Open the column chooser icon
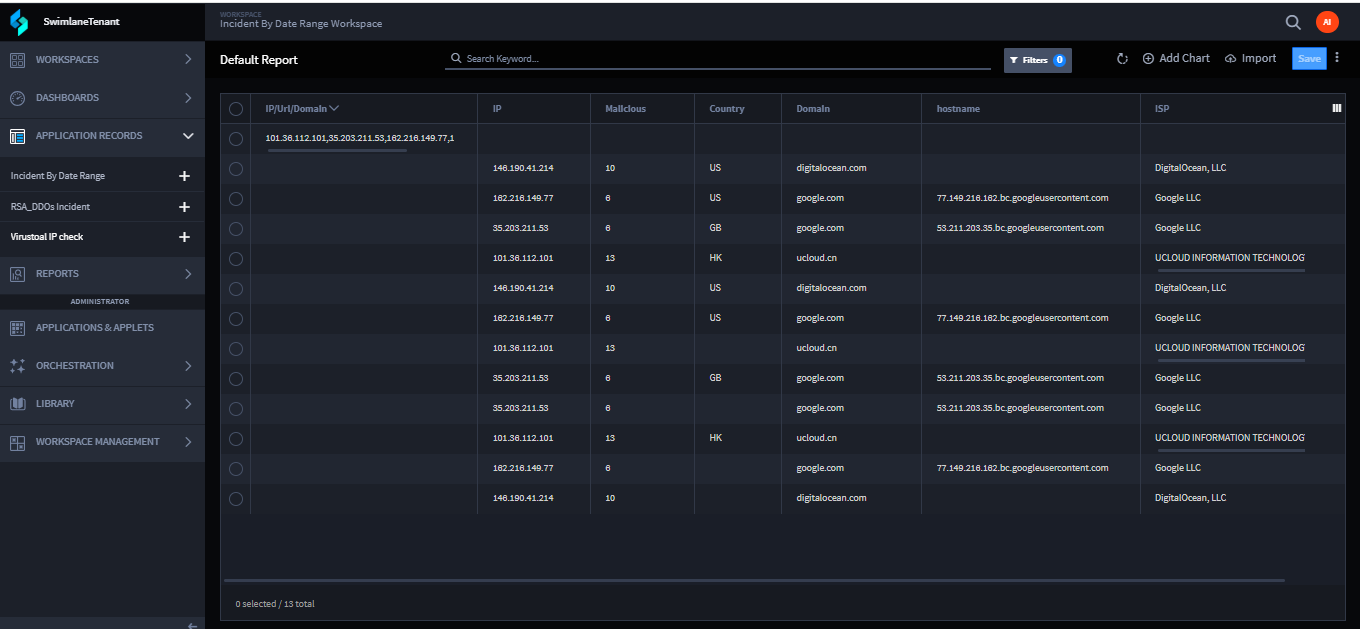Image resolution: width=1360 pixels, height=629 pixels. coord(1337,108)
